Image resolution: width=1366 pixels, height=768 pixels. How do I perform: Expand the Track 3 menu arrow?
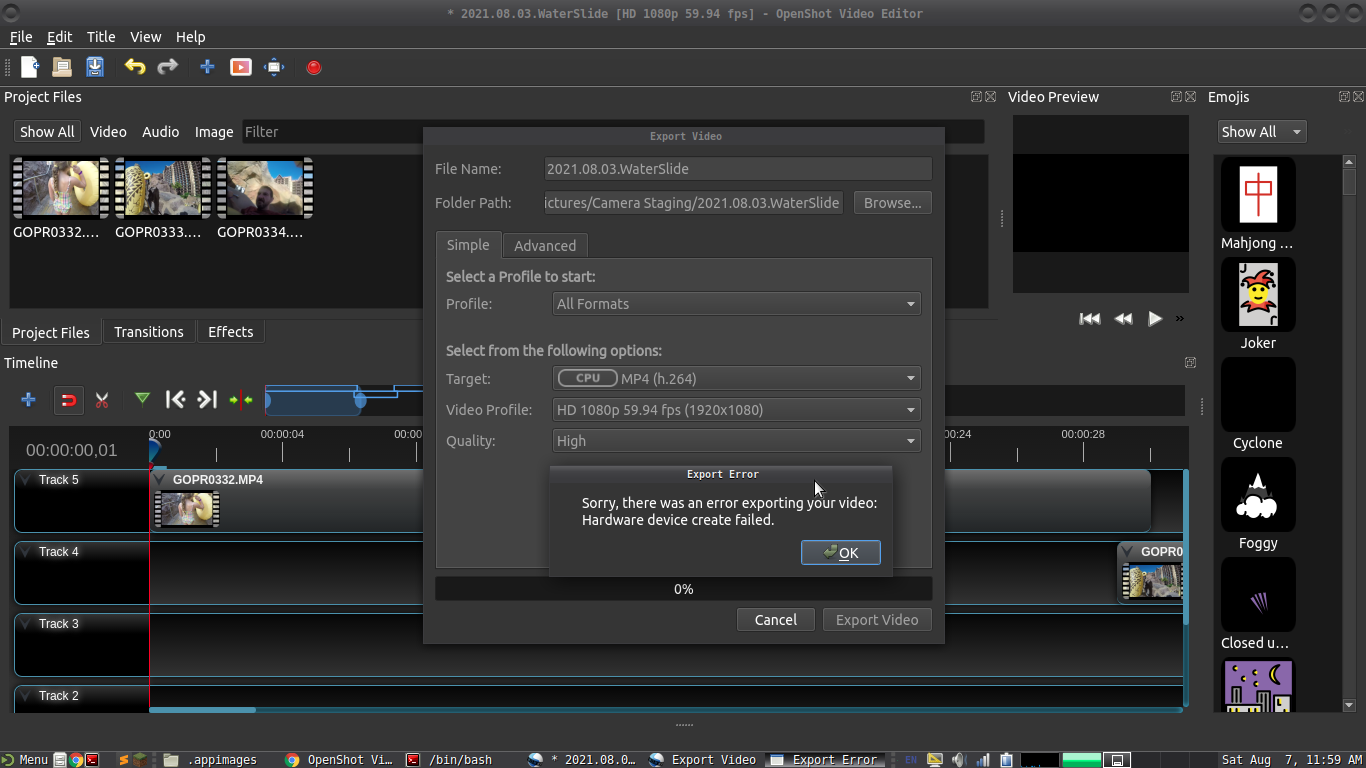(26, 624)
